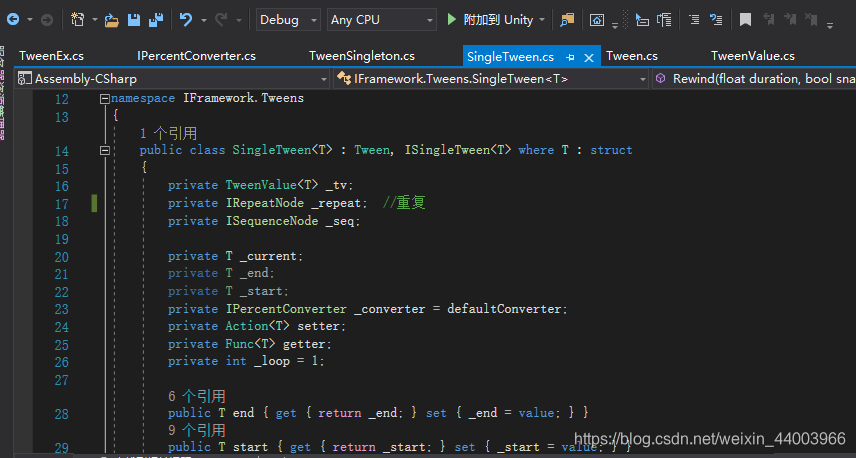The height and width of the screenshot is (458, 856).
Task: Click the Navigate Forward arrow icon
Action: [x=47, y=20]
